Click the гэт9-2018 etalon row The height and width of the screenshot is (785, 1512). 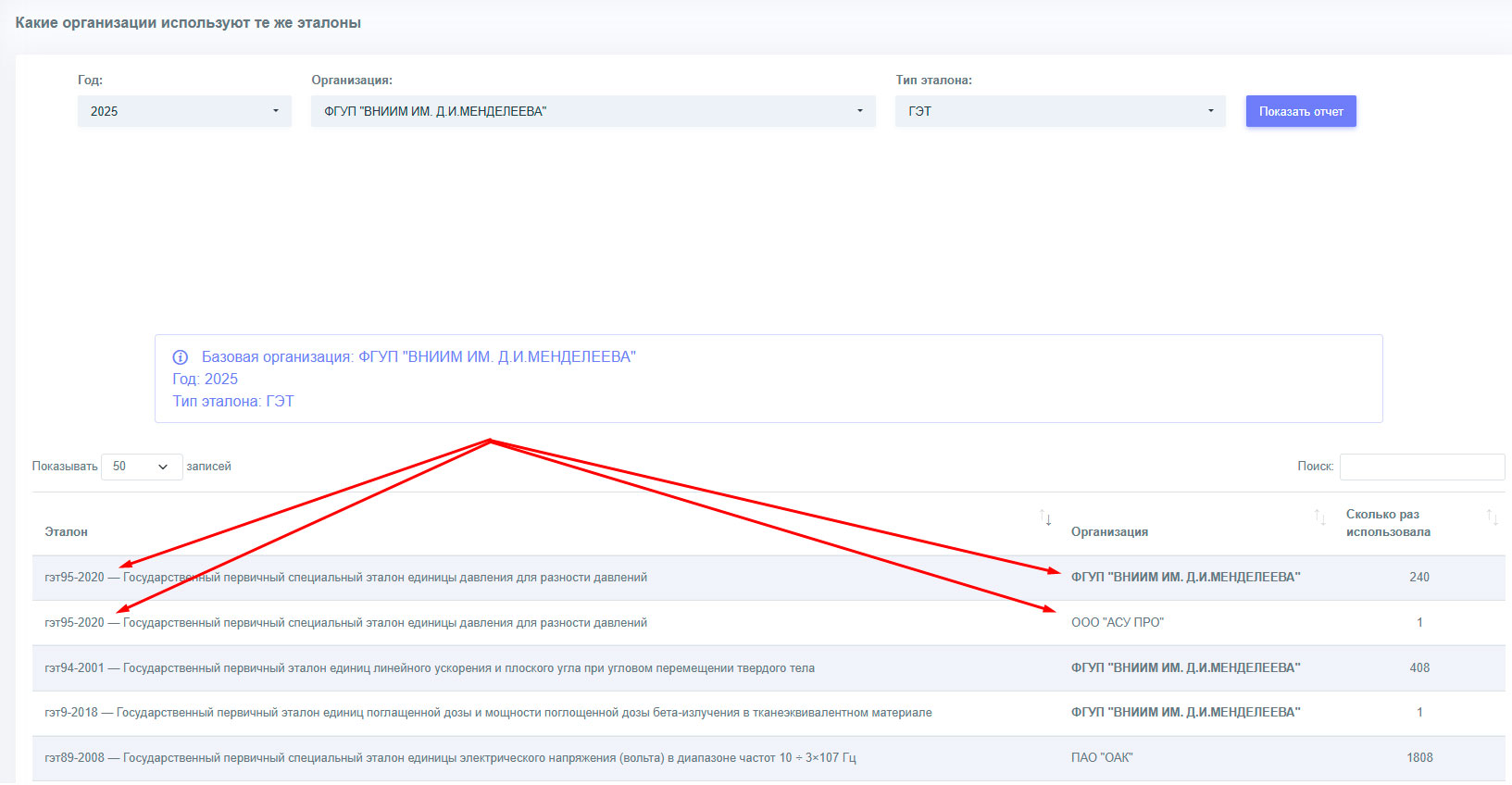coord(488,713)
